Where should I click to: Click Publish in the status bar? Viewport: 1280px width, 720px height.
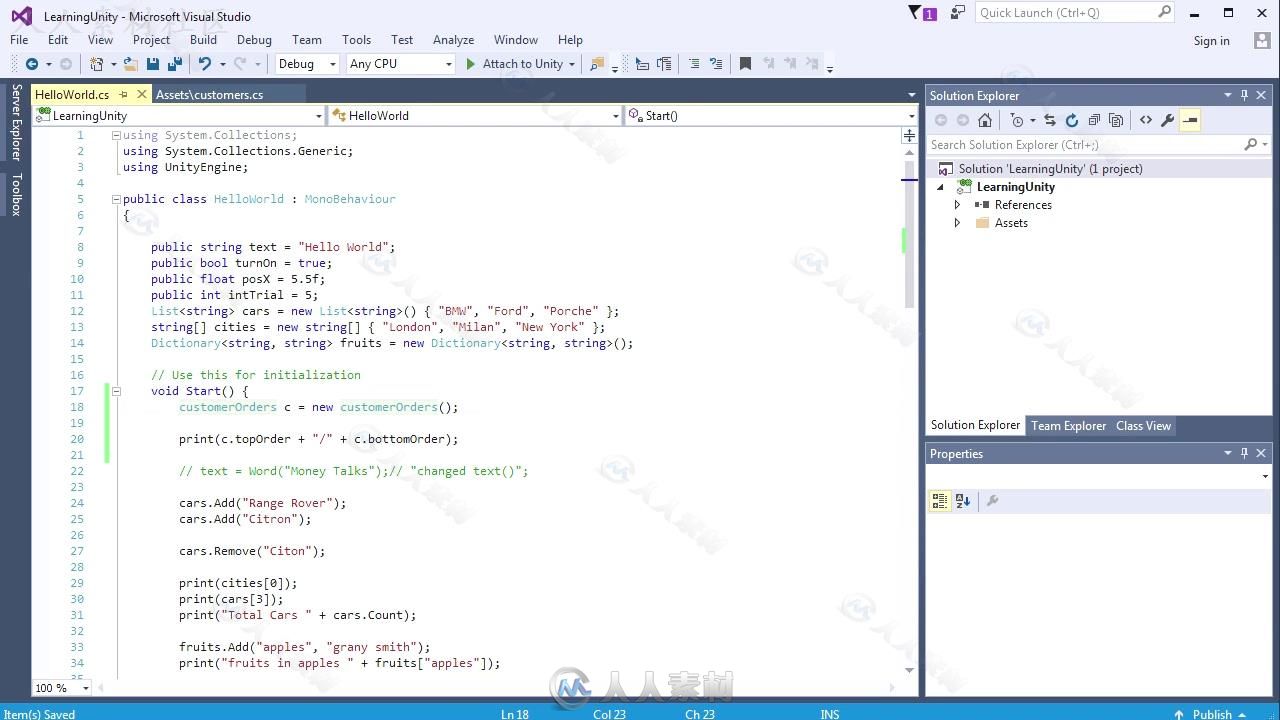pos(1211,714)
